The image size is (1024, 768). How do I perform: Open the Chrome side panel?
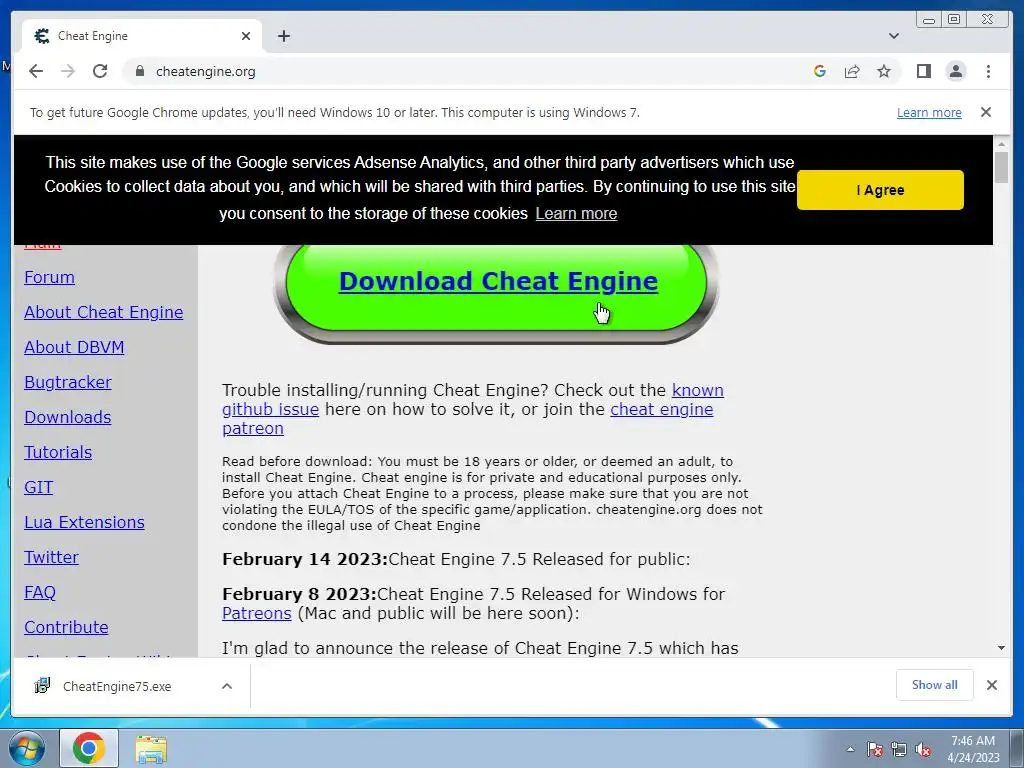coord(923,71)
